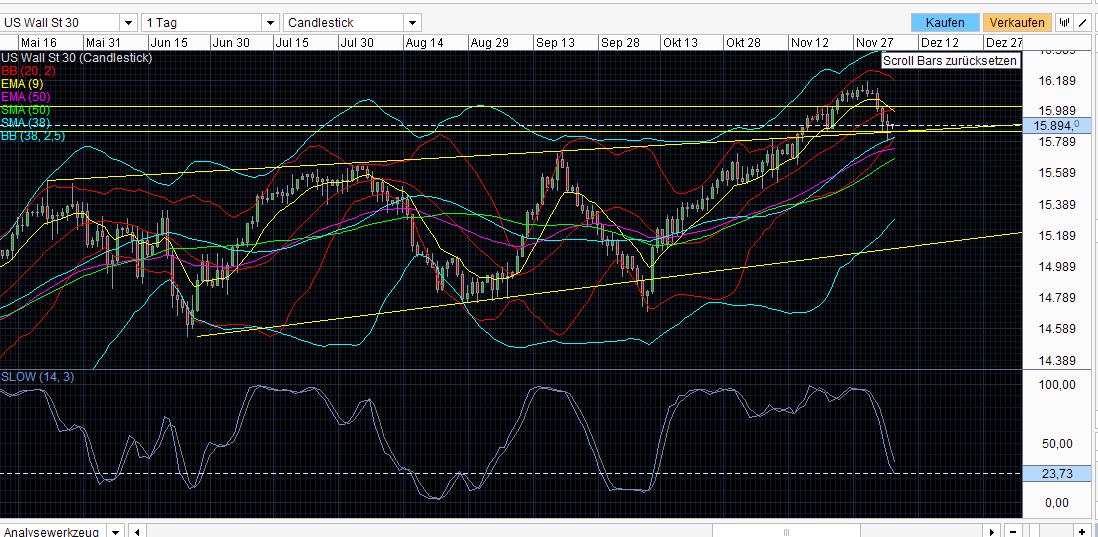Image resolution: width=1098 pixels, height=537 pixels.
Task: Click the Verkaufen sell button
Action: point(1016,22)
